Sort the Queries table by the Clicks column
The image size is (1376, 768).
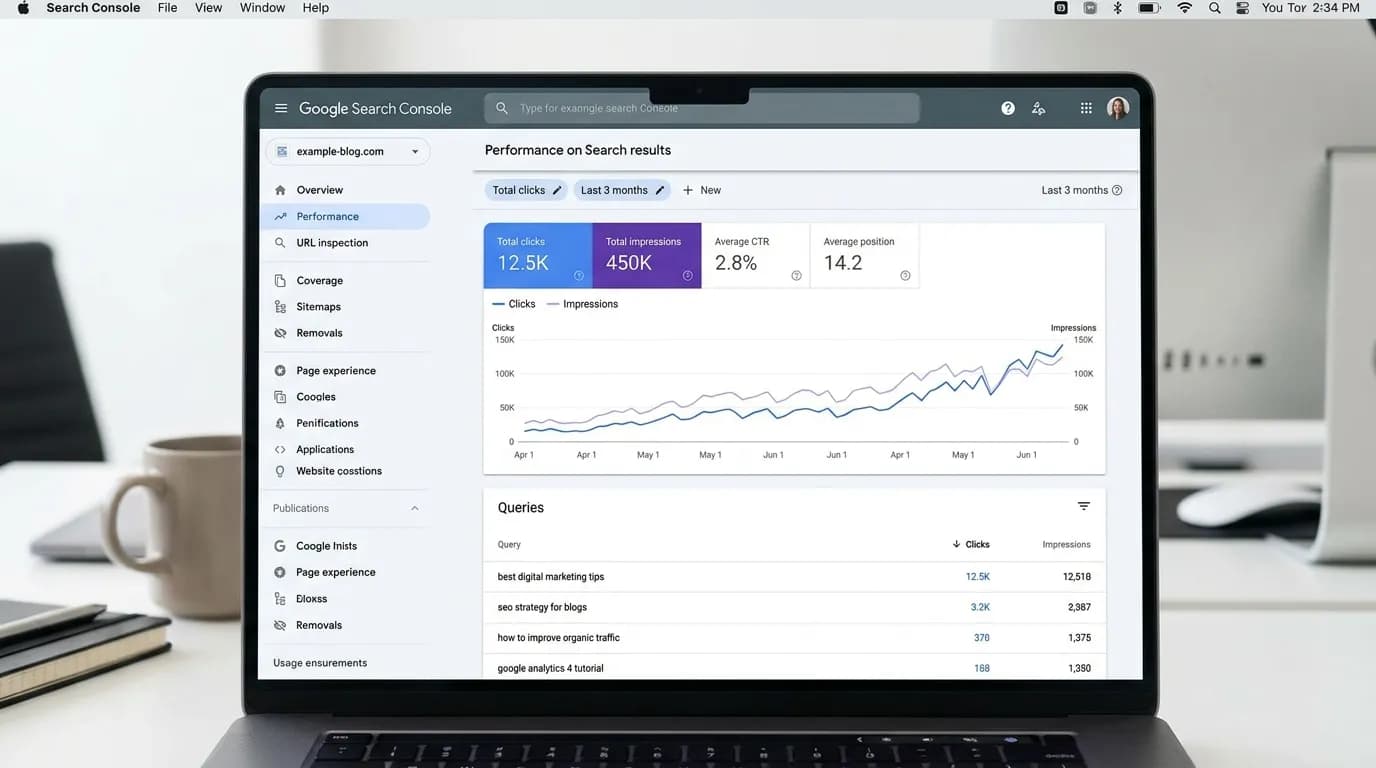971,545
